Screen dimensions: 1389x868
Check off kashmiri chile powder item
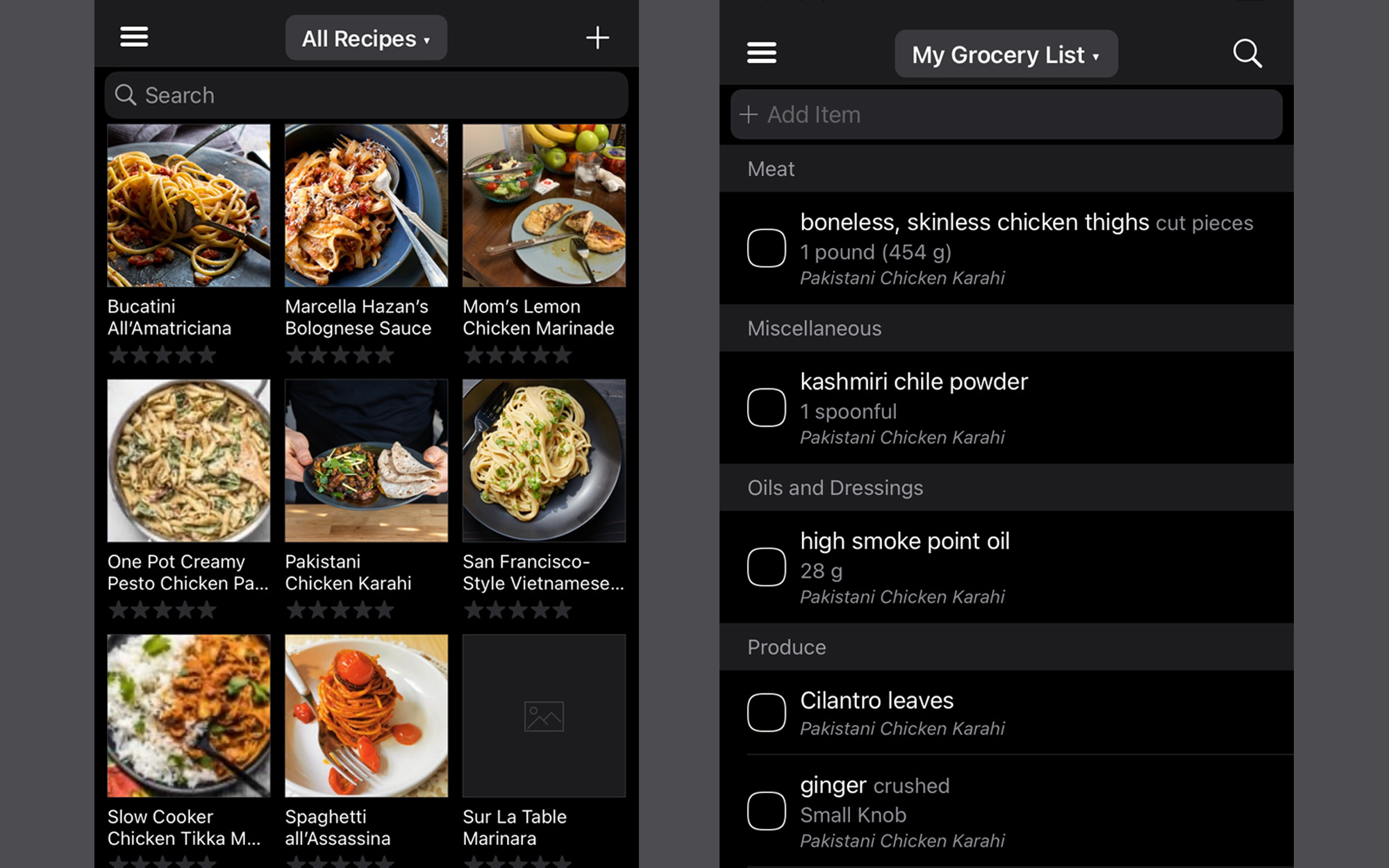(766, 407)
